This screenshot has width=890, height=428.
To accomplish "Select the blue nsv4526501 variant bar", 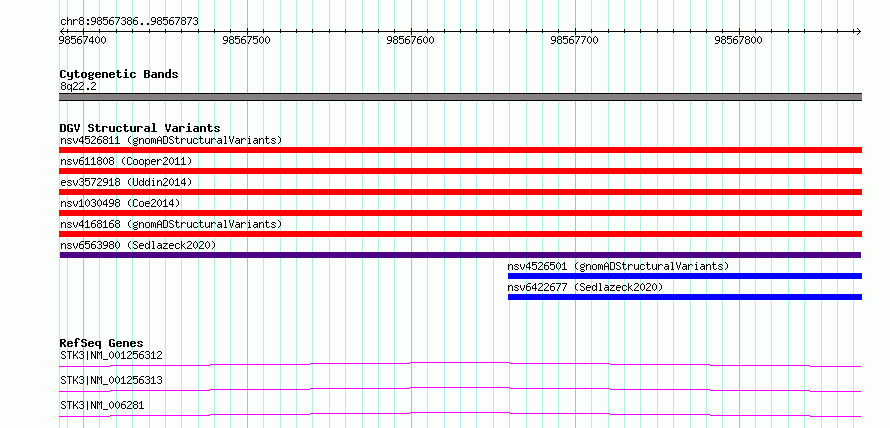I will (x=685, y=276).
